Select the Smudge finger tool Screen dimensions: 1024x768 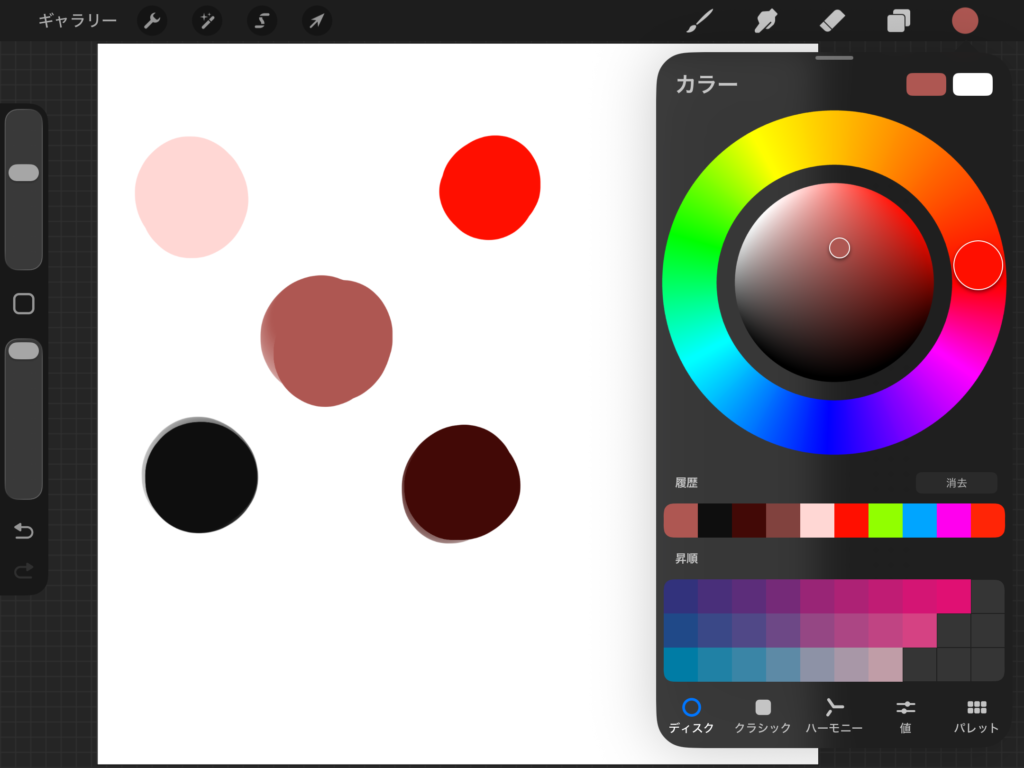766,21
